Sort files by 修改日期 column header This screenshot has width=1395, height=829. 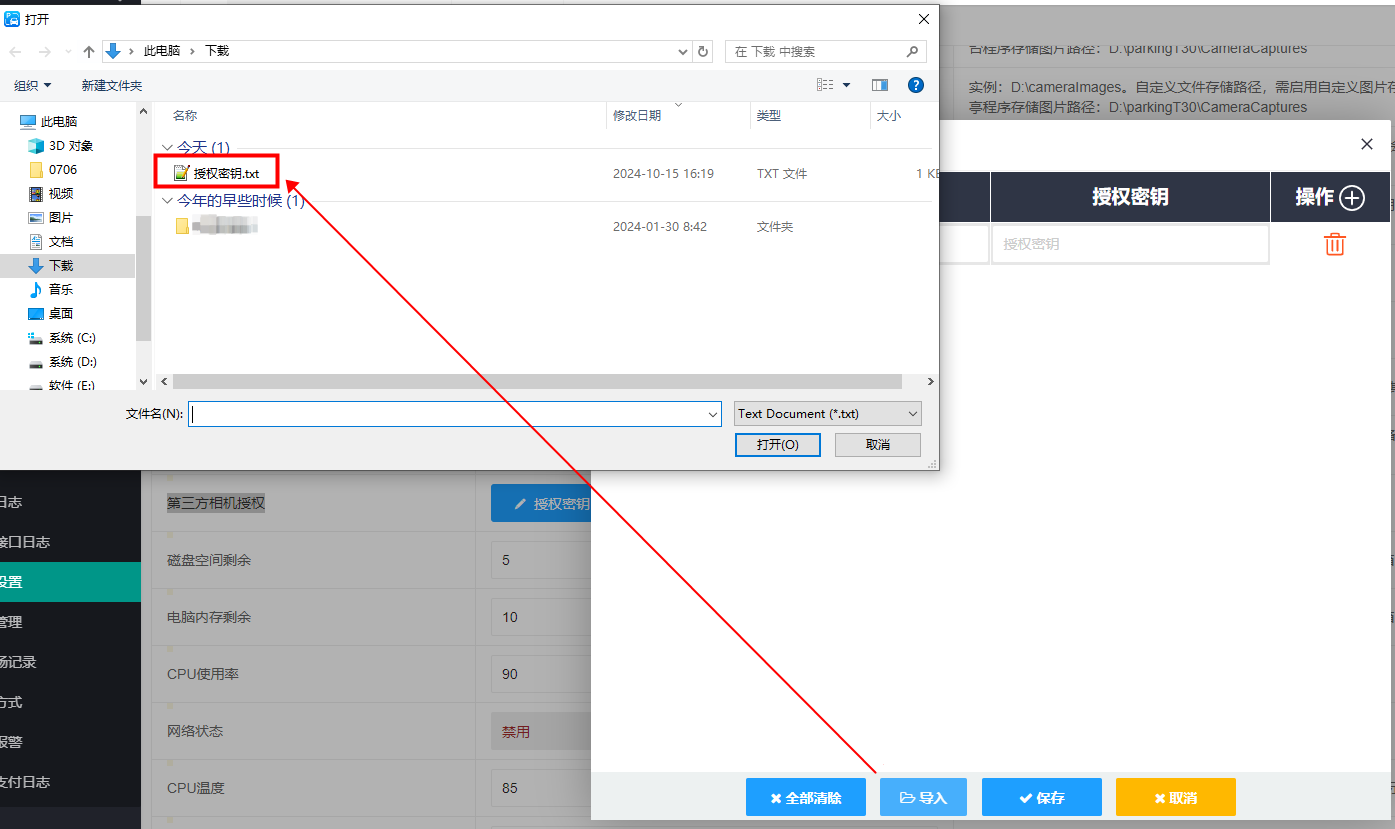[x=637, y=116]
